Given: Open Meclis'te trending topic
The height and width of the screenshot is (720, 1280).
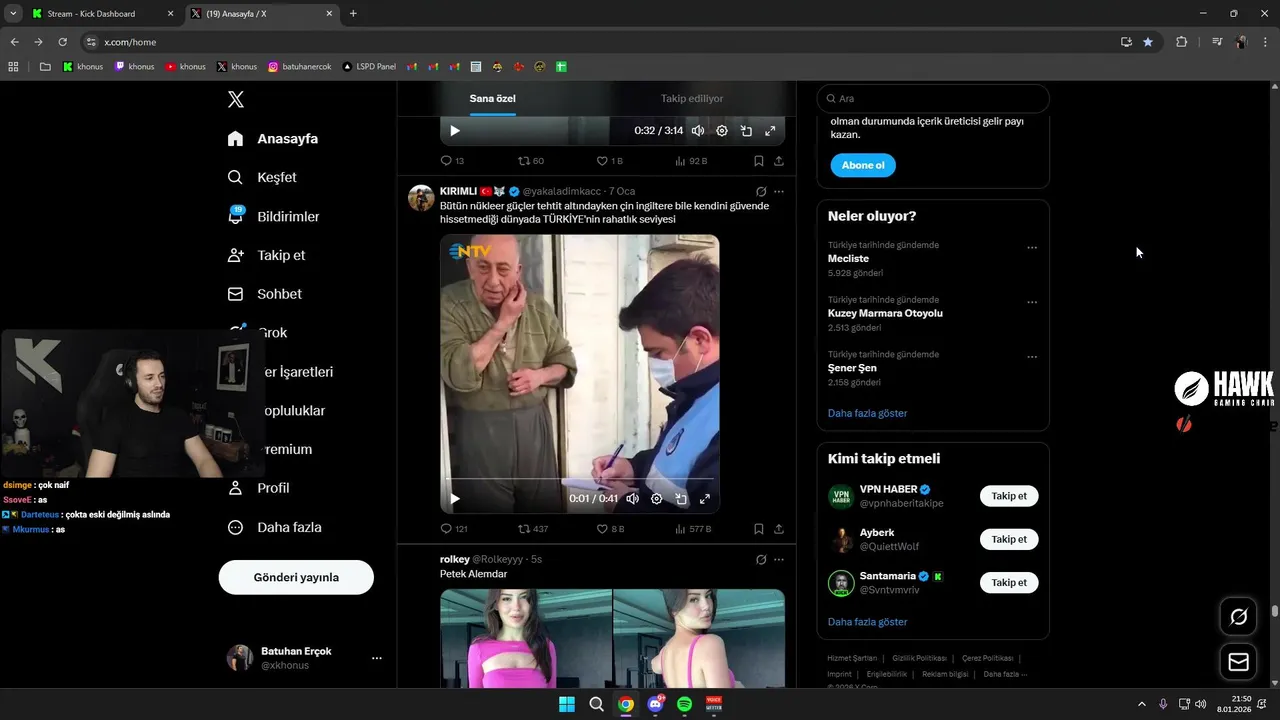Looking at the screenshot, I should point(848,259).
